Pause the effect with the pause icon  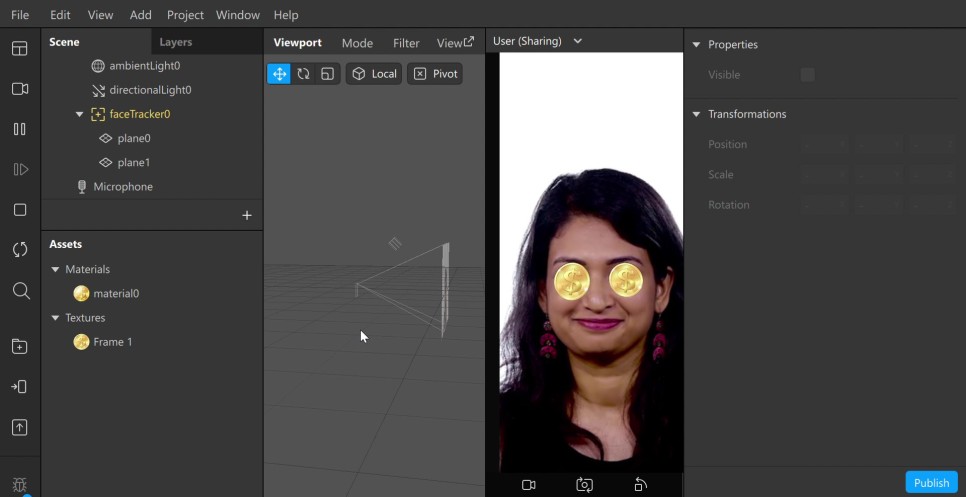click(x=20, y=129)
